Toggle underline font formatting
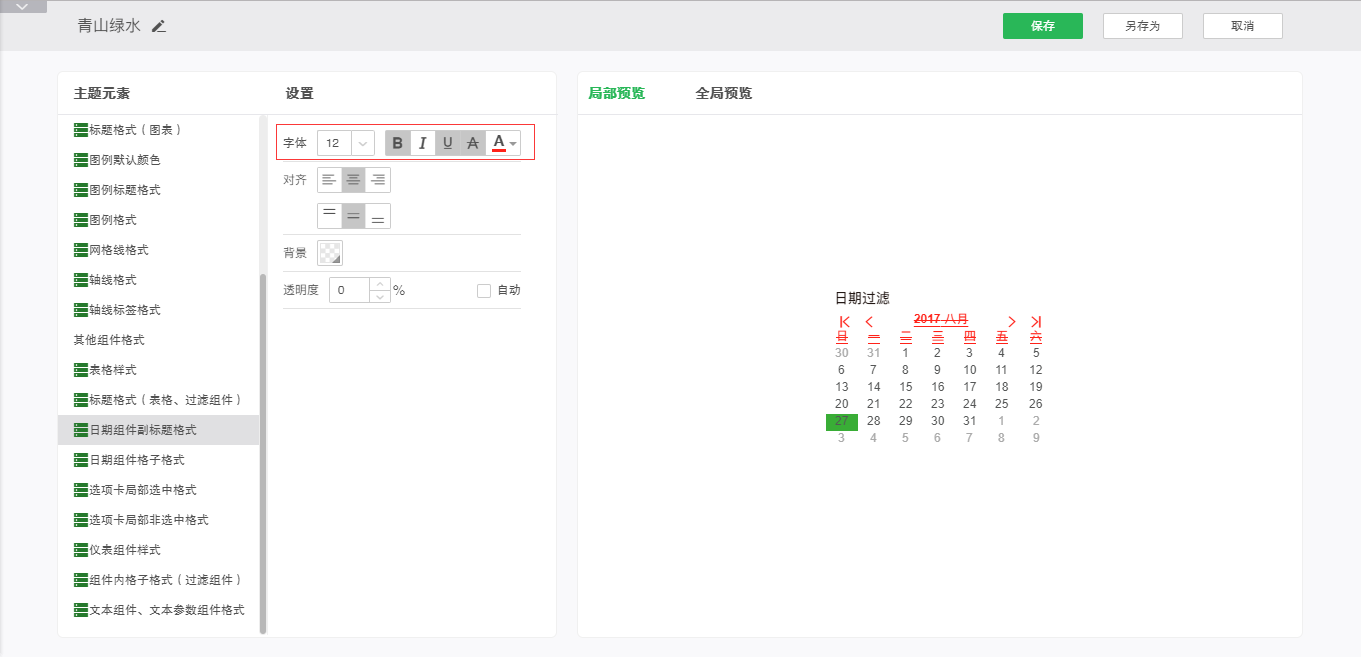1361x657 pixels. pos(447,143)
